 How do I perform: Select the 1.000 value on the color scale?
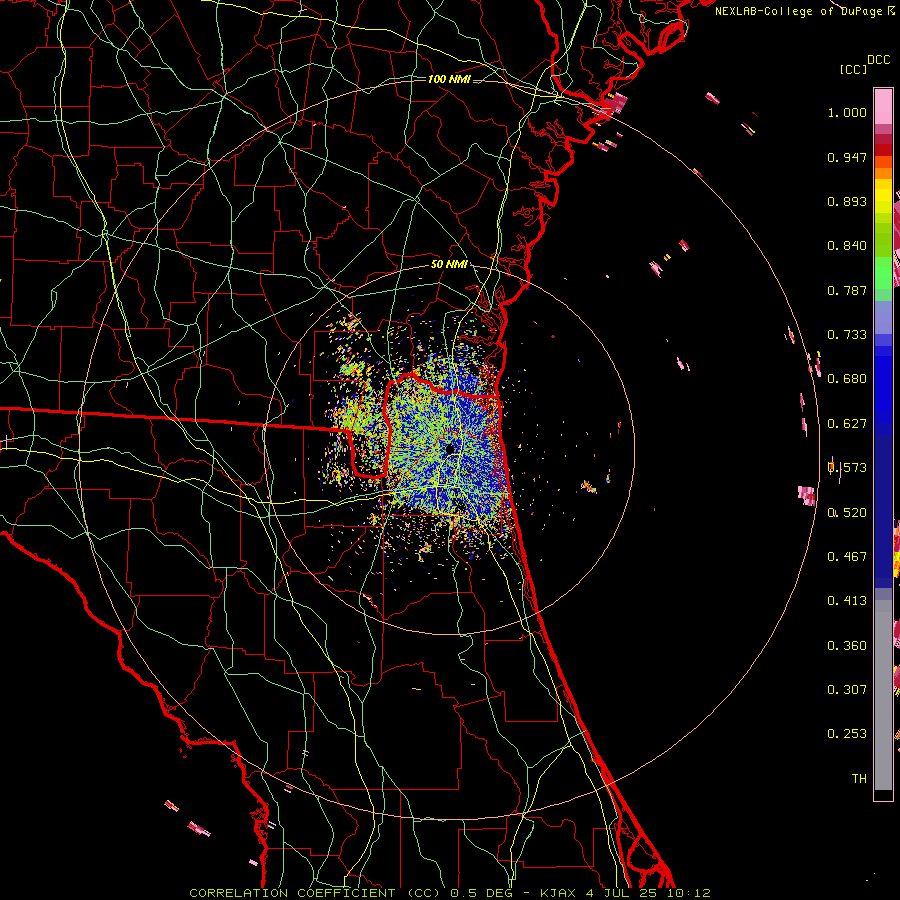847,112
